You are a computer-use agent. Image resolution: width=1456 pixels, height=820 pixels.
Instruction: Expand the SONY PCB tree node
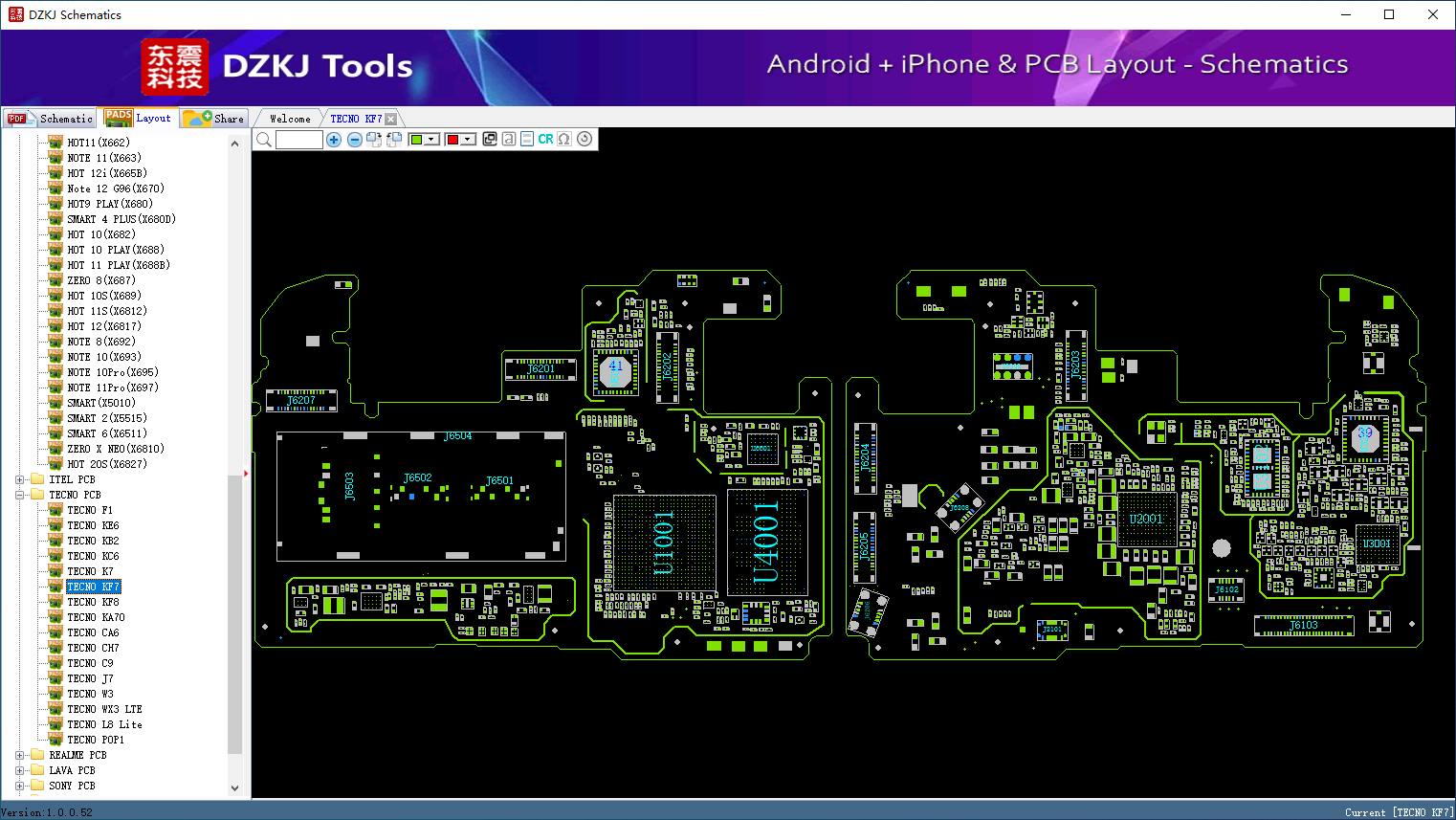pos(20,786)
